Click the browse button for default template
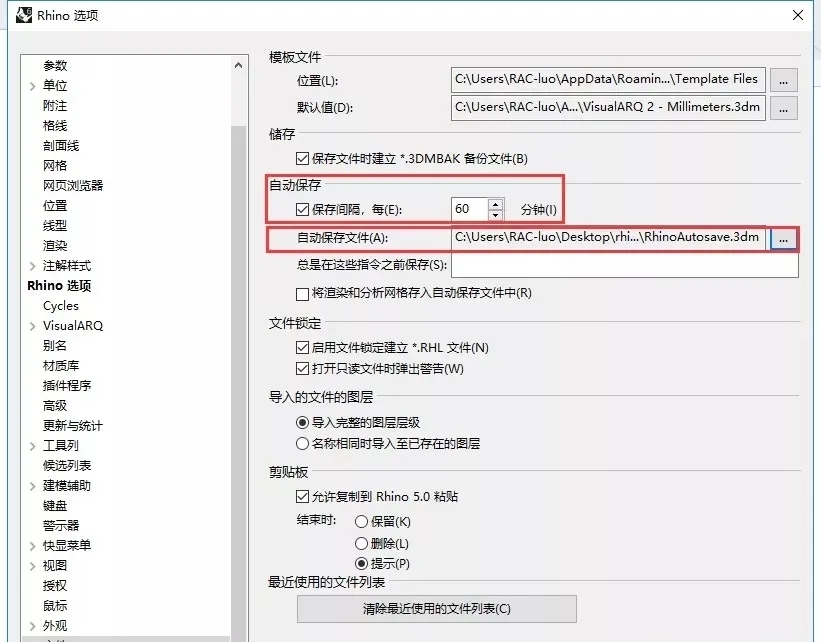Viewport: 821px width, 642px height. pyautogui.click(x=784, y=108)
